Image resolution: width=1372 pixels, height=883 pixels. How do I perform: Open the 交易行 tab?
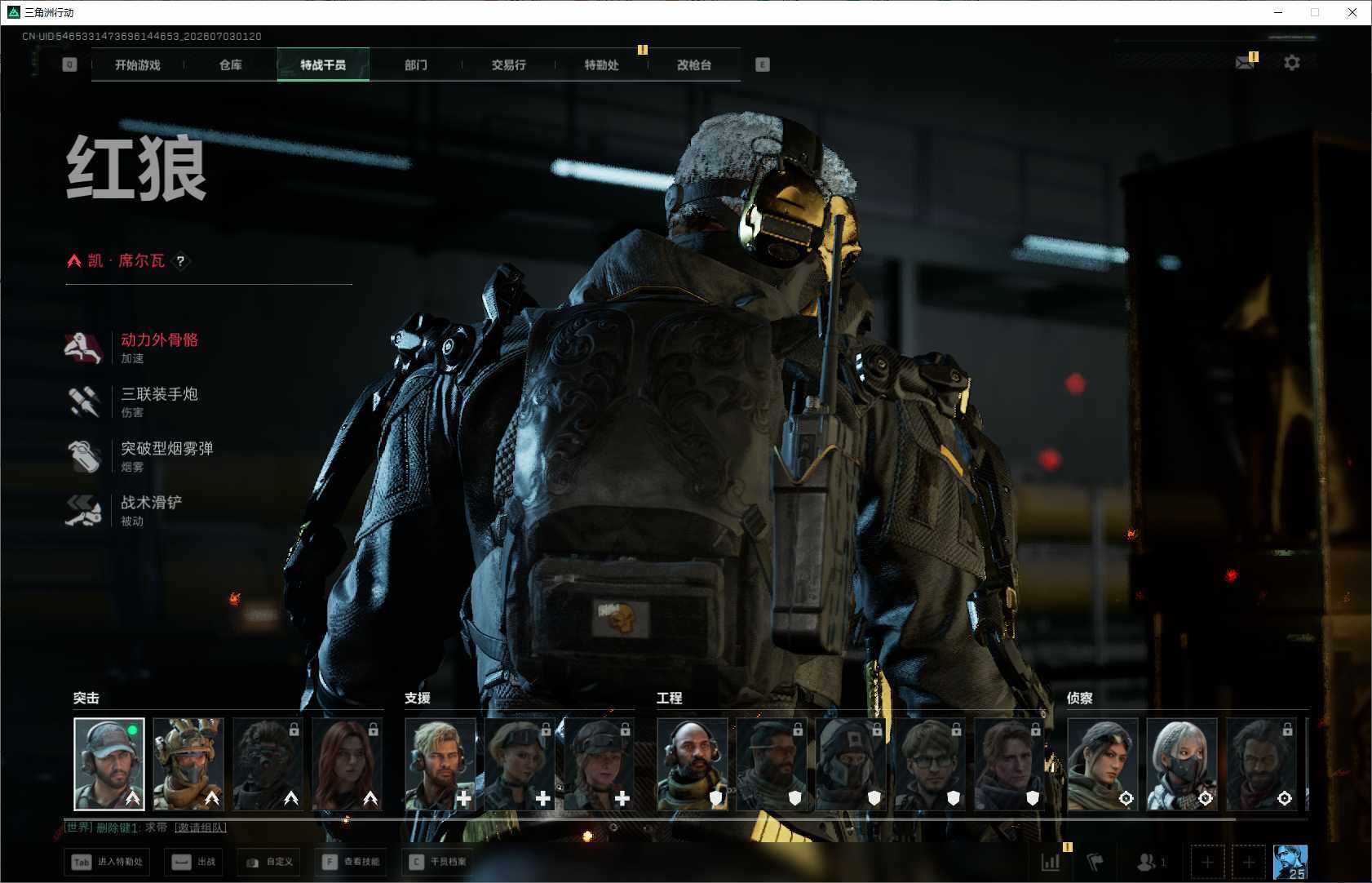click(x=509, y=64)
